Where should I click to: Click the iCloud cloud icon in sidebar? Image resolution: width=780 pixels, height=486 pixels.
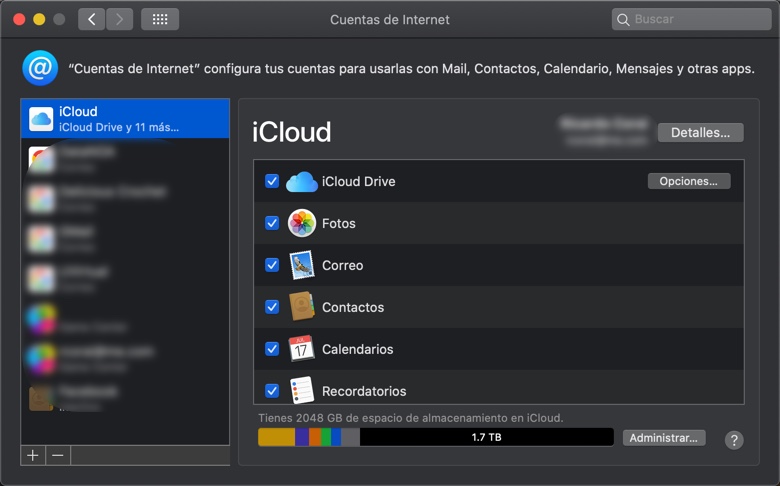coord(41,118)
